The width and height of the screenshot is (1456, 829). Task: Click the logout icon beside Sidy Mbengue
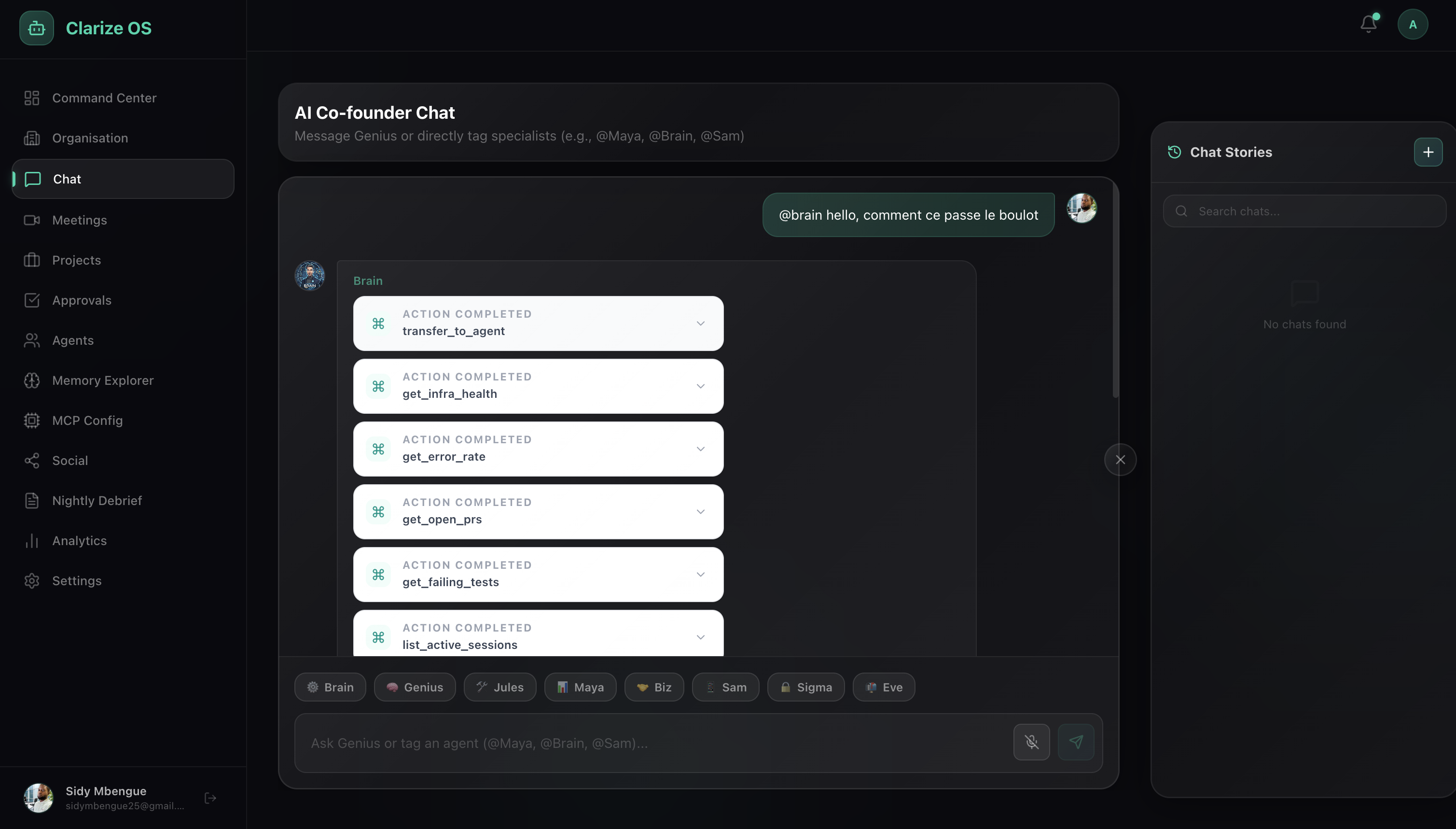click(x=210, y=798)
